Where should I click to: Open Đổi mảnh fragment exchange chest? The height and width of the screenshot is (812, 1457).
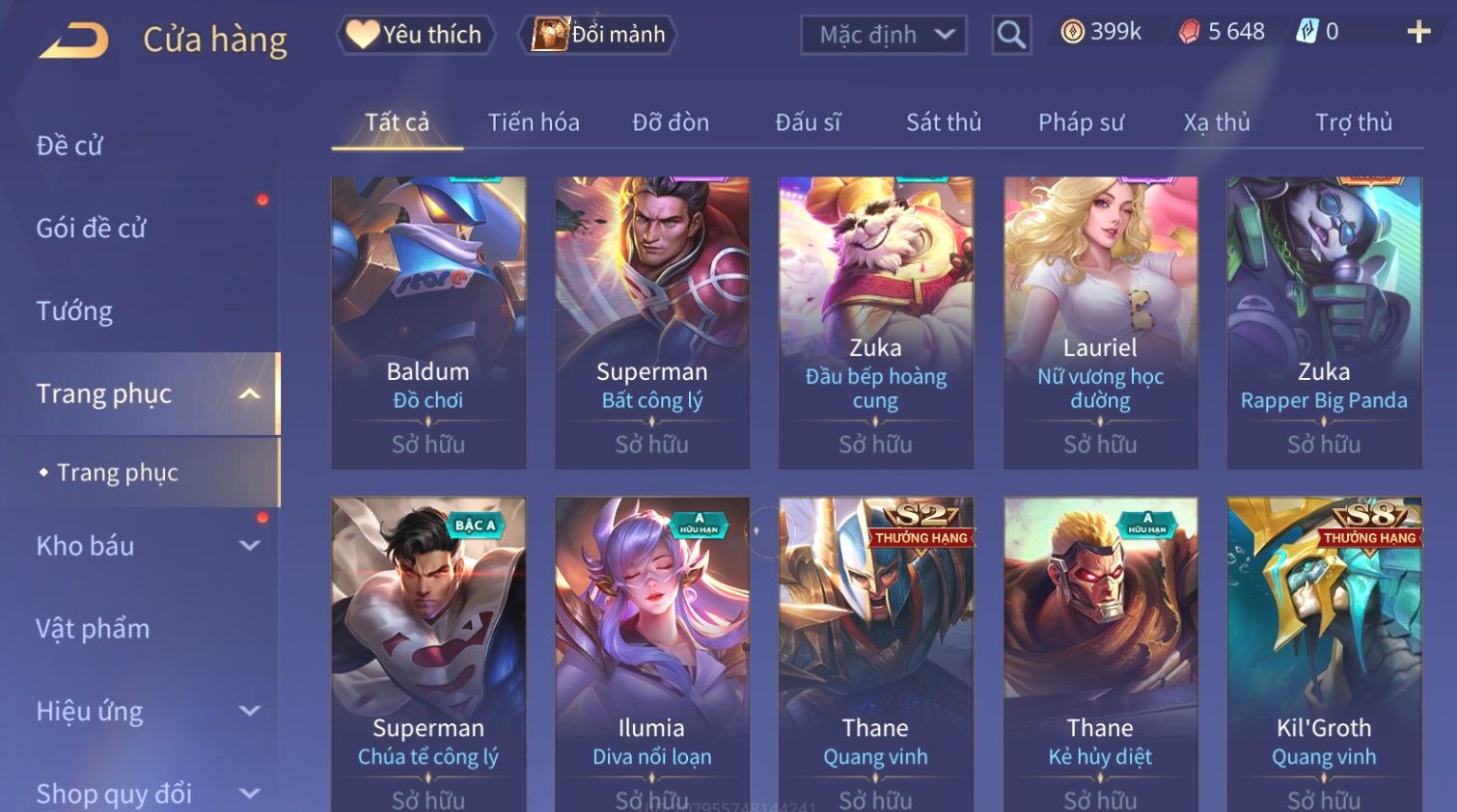(x=598, y=35)
